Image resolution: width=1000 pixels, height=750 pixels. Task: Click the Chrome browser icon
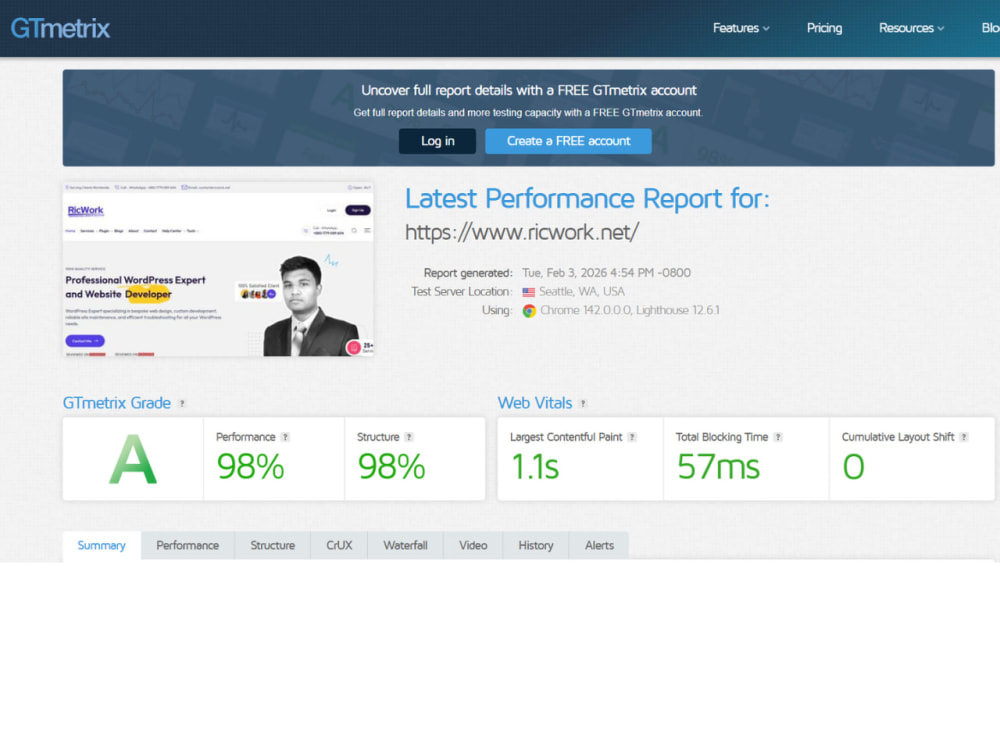(x=529, y=311)
